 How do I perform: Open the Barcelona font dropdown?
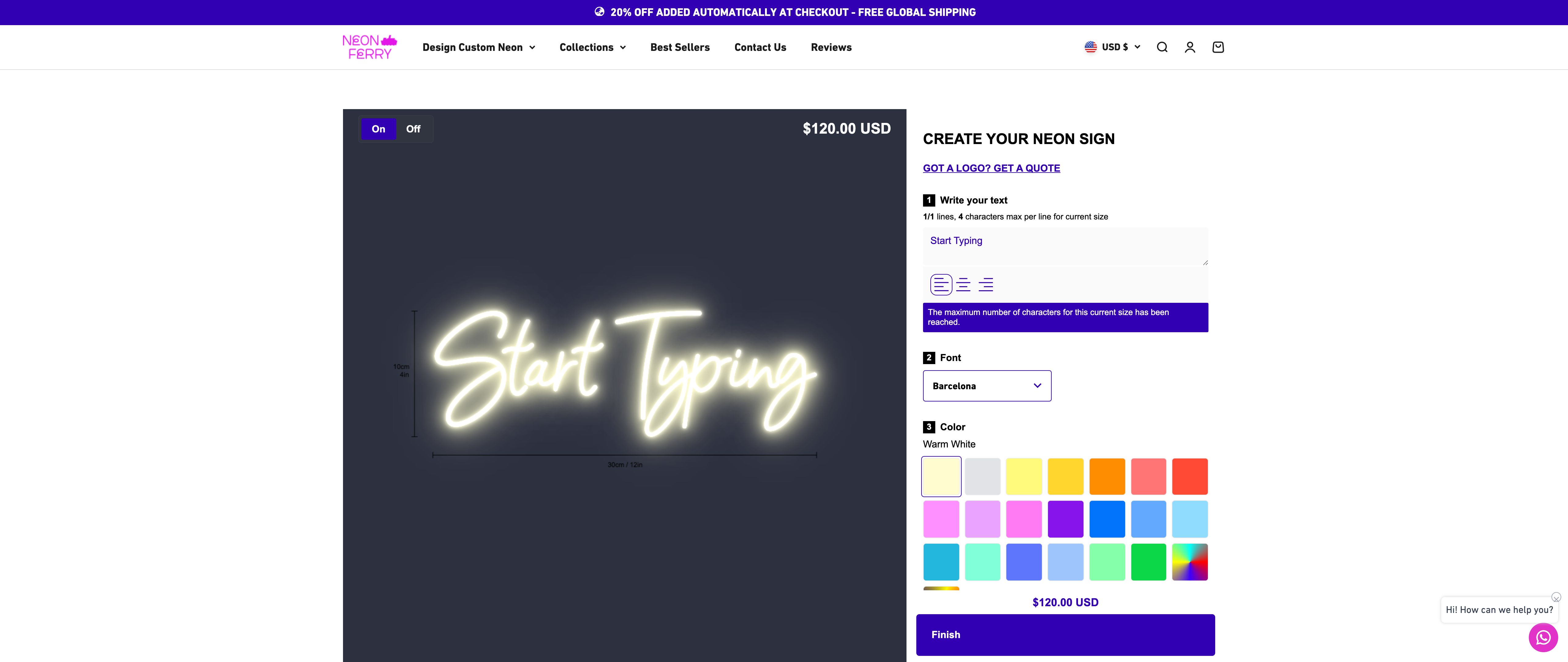click(x=986, y=386)
